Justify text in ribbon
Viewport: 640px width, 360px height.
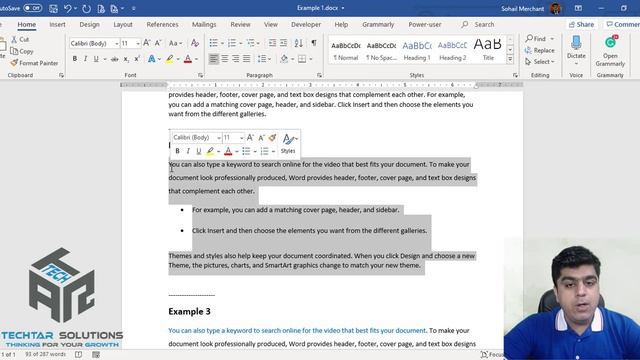(247, 59)
